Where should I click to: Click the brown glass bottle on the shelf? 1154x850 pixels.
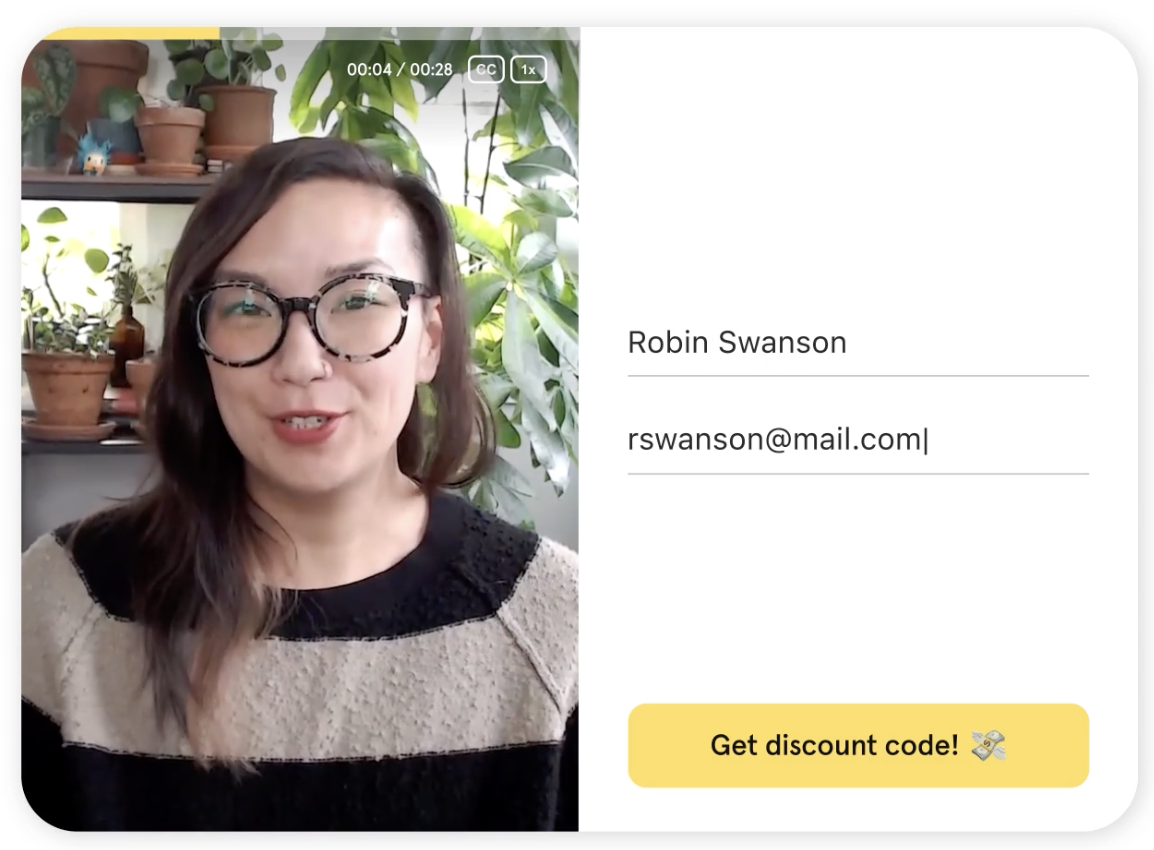click(x=127, y=344)
